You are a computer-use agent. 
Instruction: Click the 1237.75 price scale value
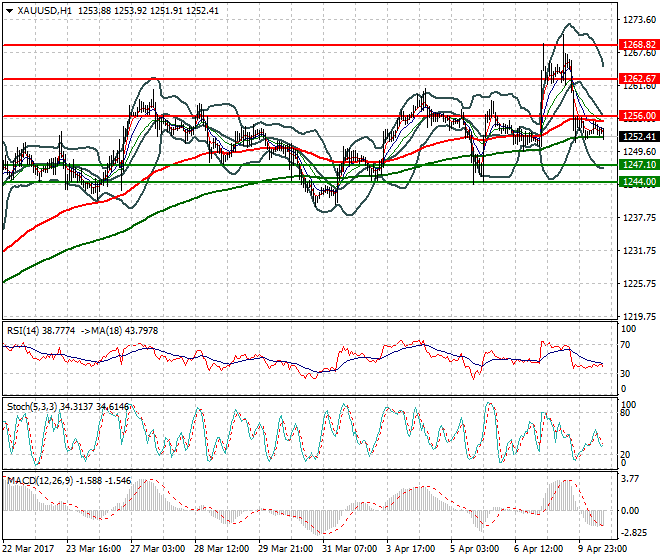(639, 217)
